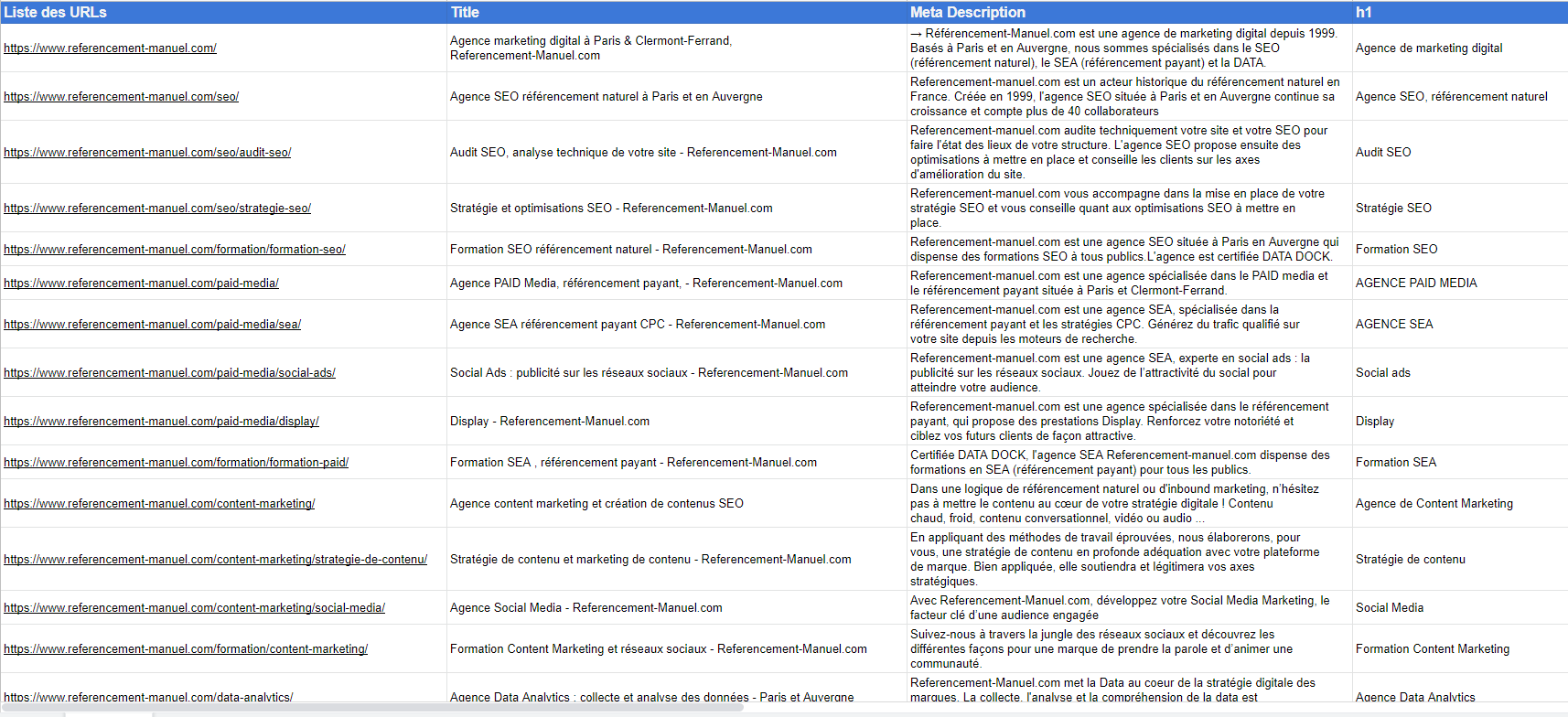Open the /formation/formation-paid/ URL link
Screen dimensions: 1568x717
176,463
